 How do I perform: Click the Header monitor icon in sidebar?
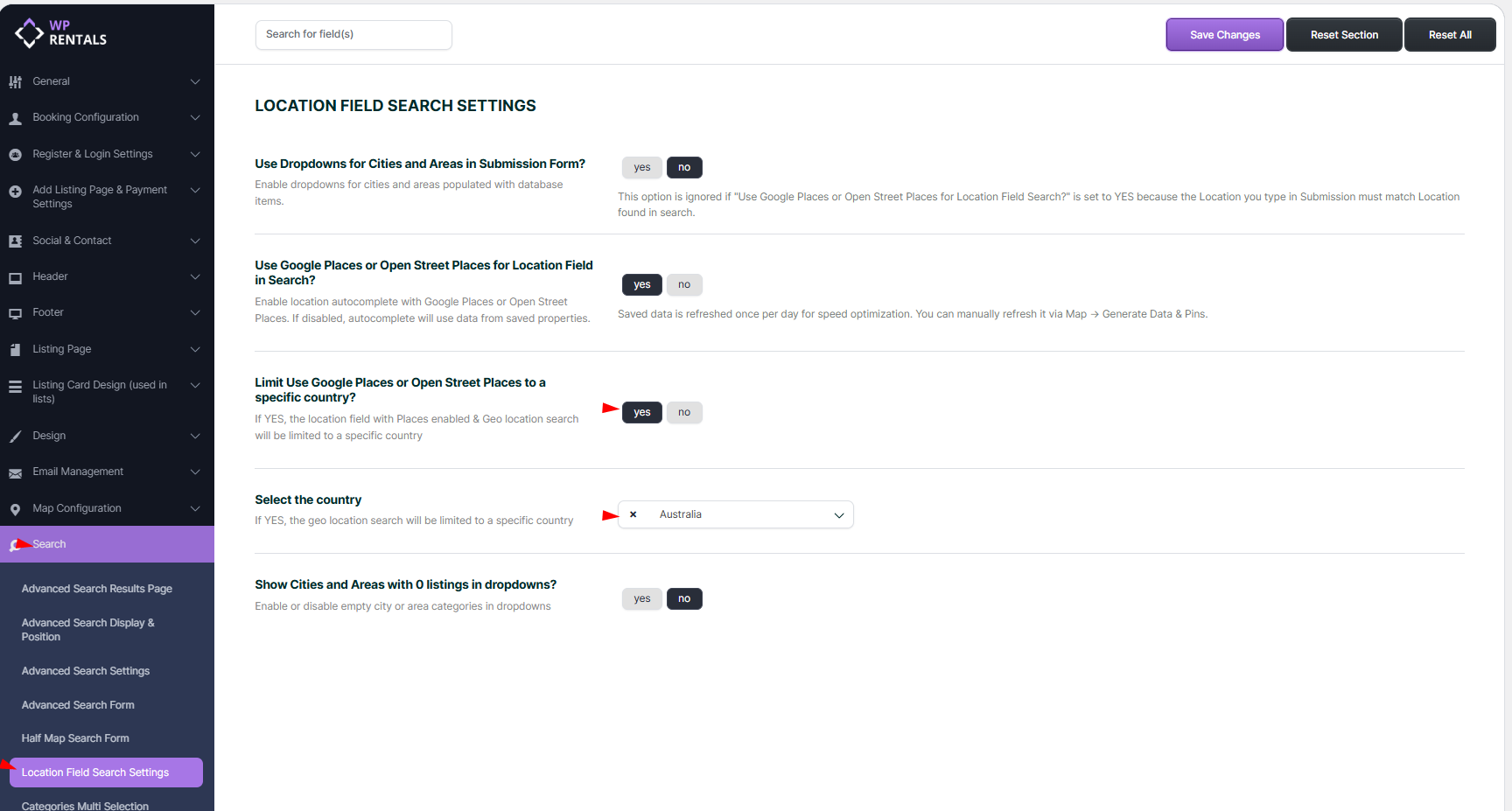[x=15, y=278]
